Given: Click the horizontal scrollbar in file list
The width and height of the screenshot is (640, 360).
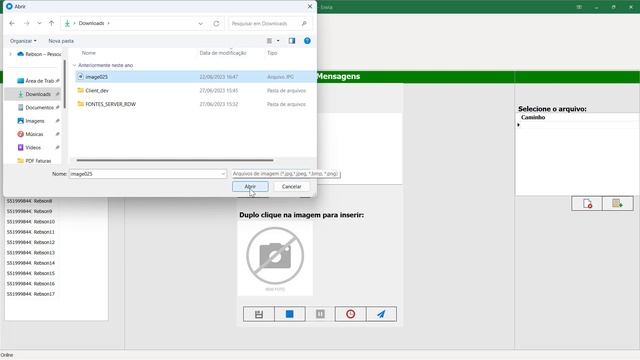Looking at the screenshot, I should (x=175, y=160).
